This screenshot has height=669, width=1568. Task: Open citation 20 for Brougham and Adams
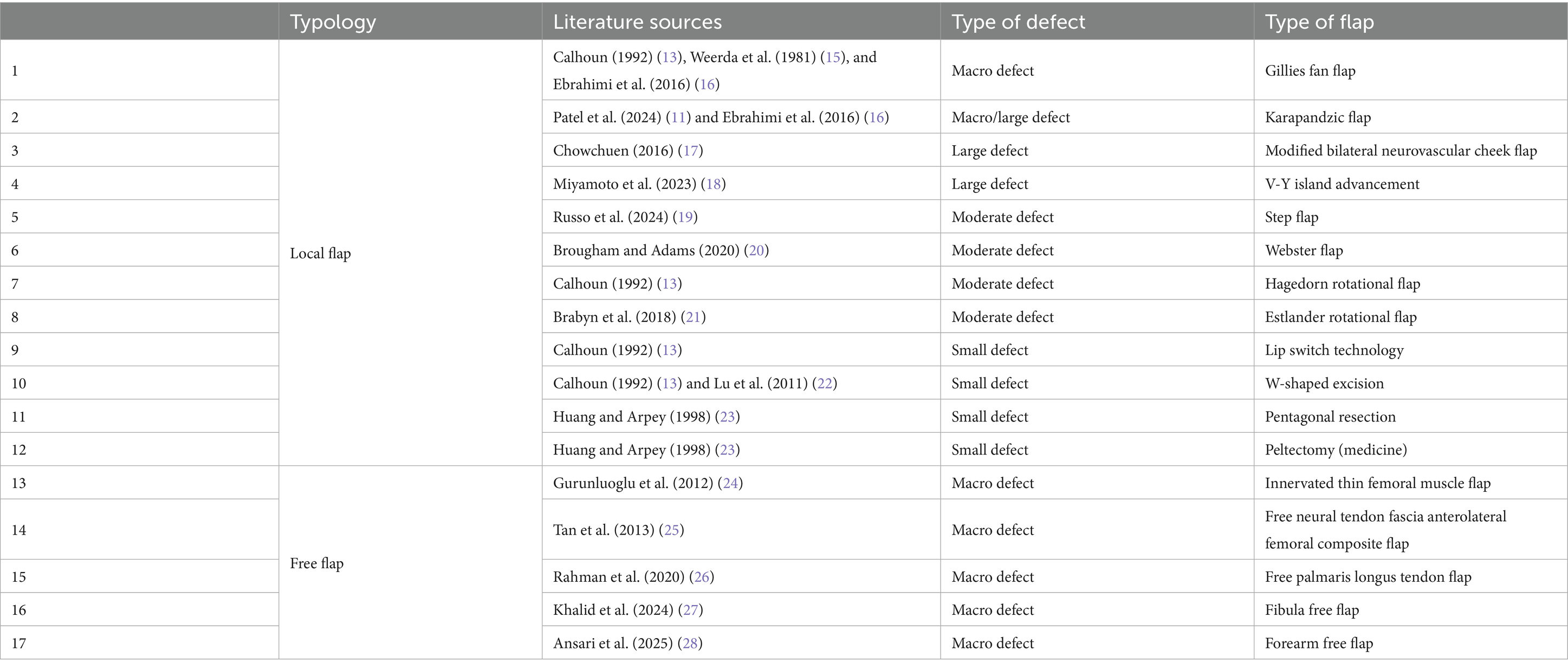(x=756, y=251)
